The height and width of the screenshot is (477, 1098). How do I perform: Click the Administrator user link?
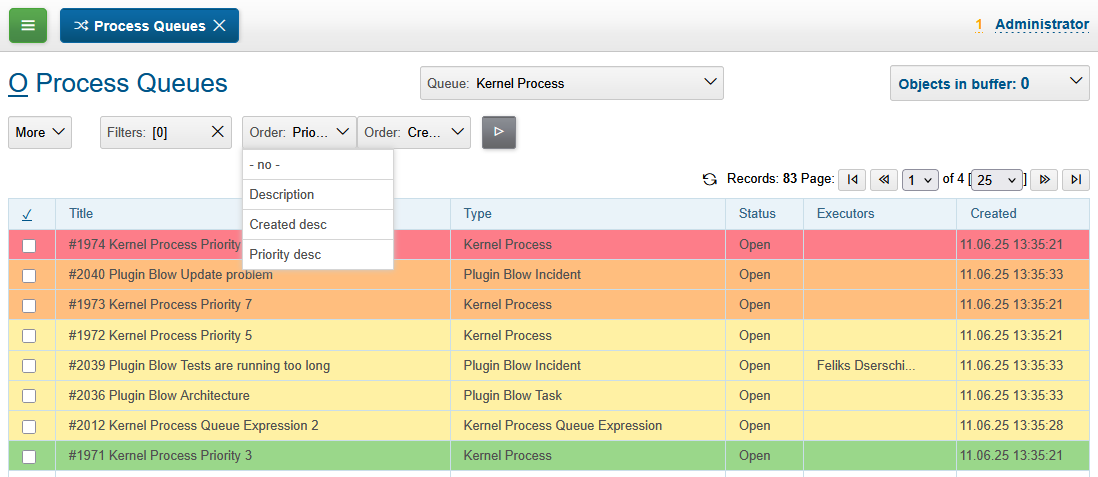(1041, 25)
